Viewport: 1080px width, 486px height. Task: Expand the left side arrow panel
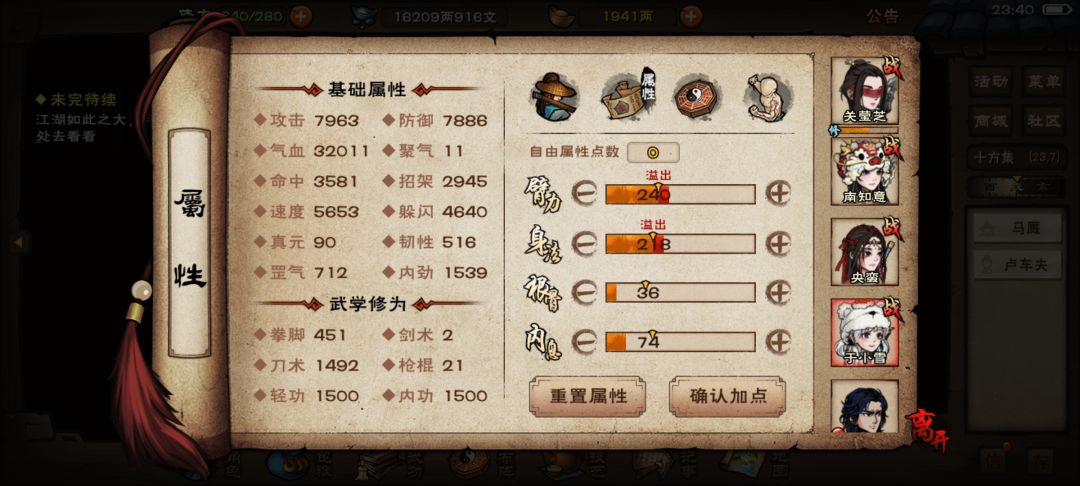pos(19,242)
